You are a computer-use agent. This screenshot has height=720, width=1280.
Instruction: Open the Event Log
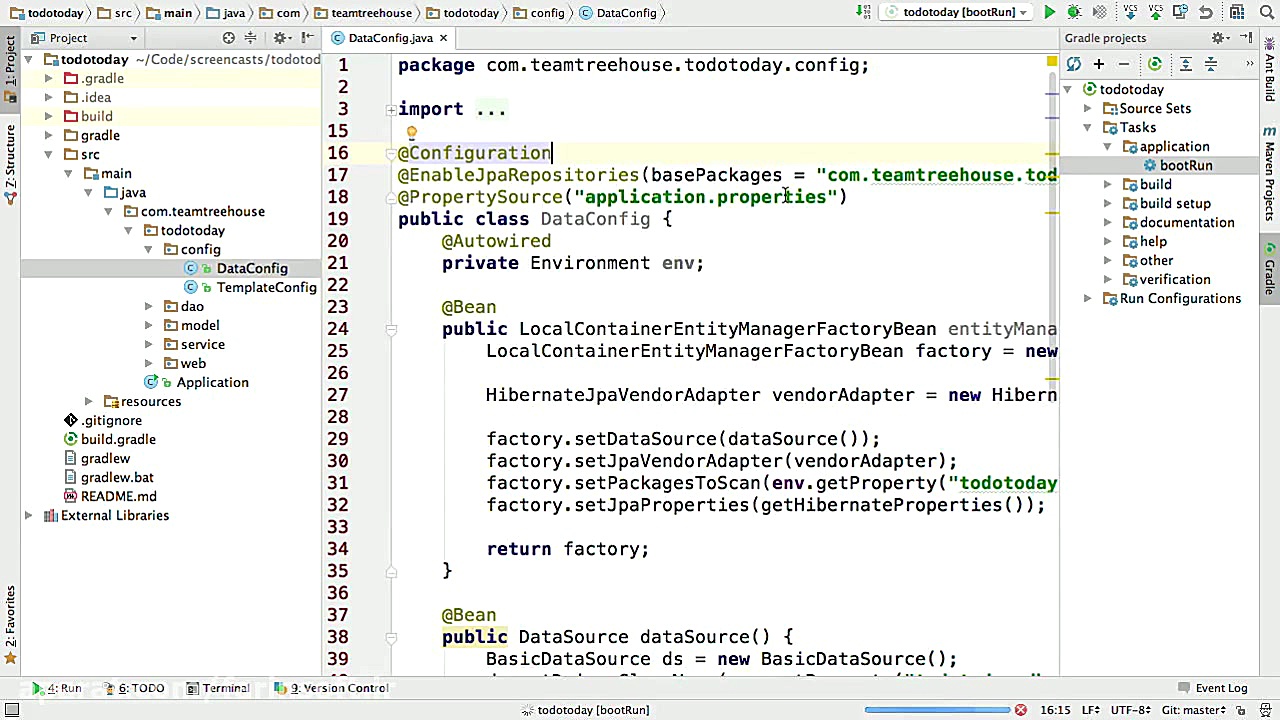click(x=1213, y=688)
